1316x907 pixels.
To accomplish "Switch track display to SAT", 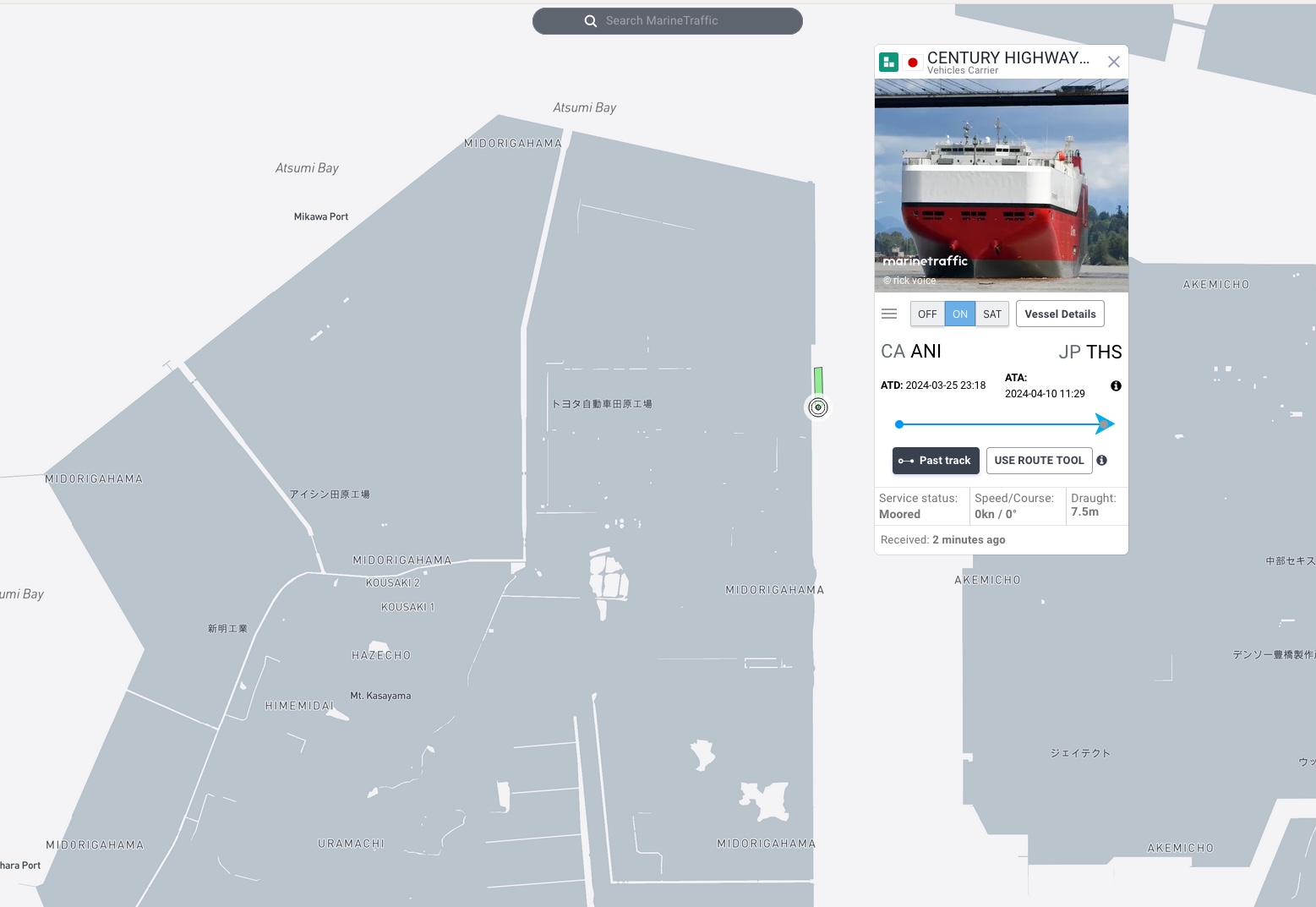I will click(992, 314).
